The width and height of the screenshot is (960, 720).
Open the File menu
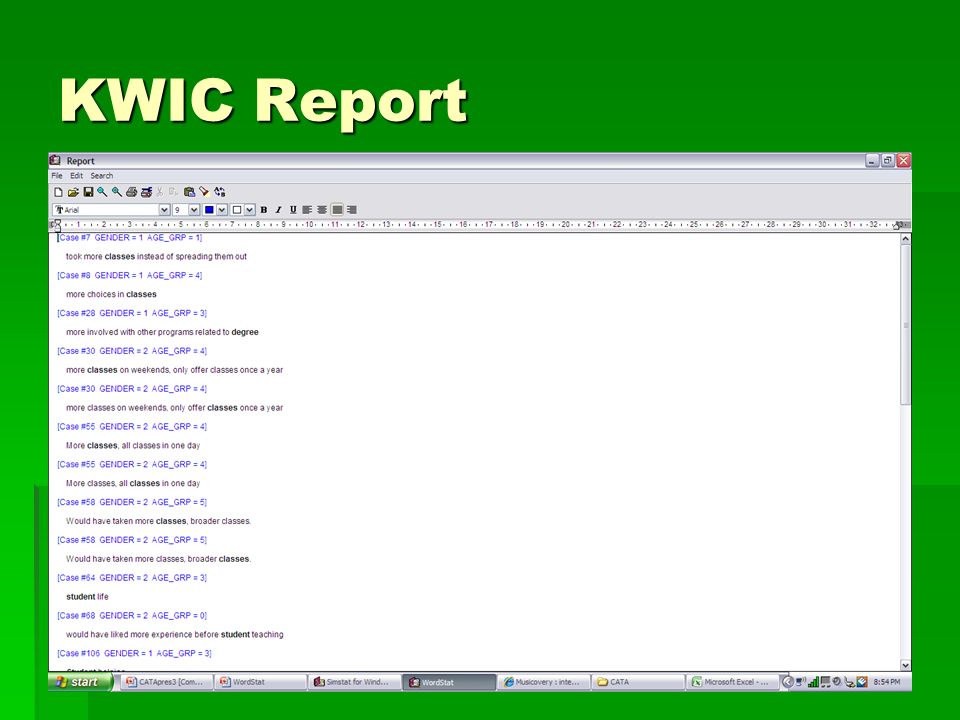click(57, 176)
